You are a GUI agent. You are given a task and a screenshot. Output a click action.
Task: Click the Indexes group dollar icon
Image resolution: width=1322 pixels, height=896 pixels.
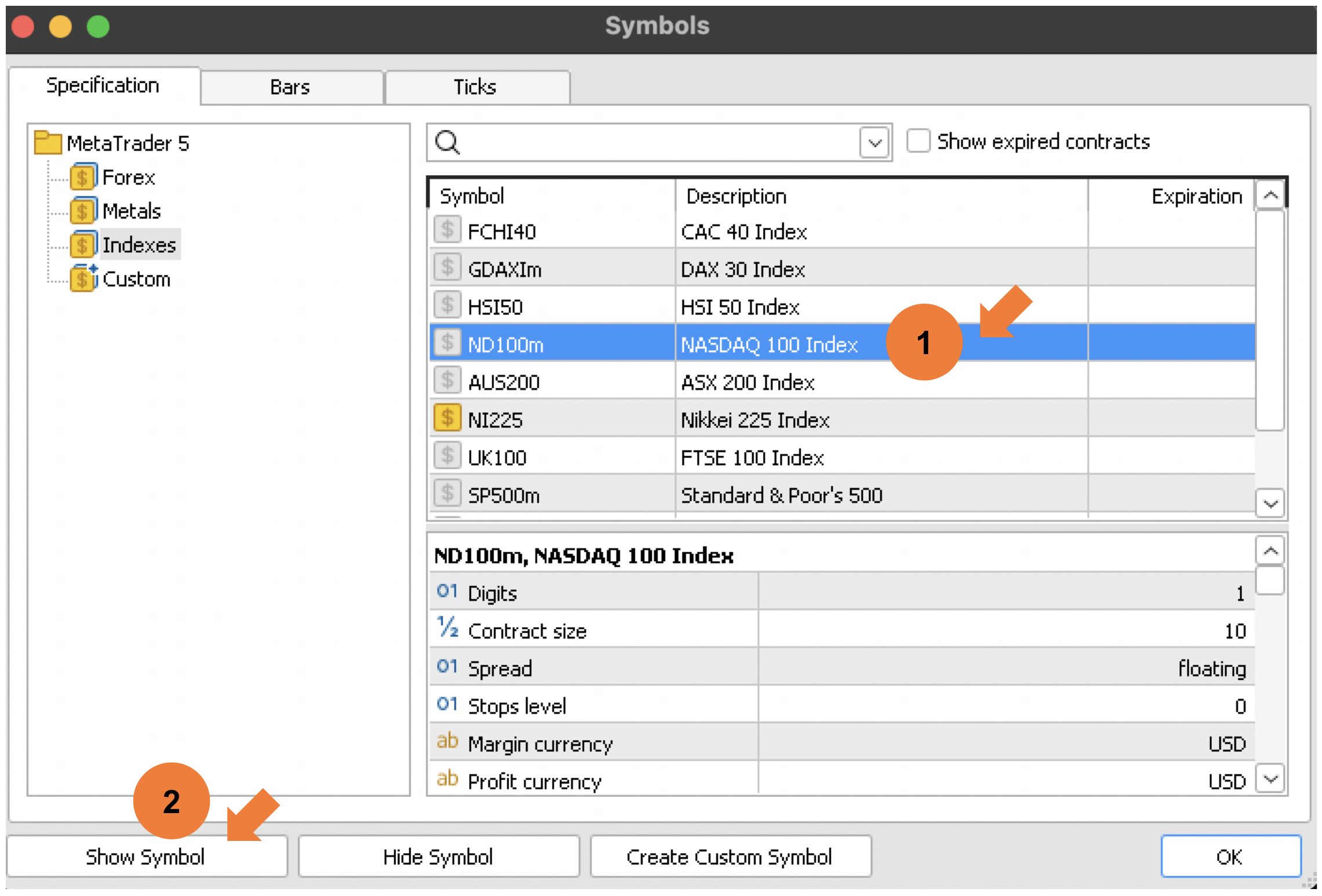pyautogui.click(x=83, y=245)
